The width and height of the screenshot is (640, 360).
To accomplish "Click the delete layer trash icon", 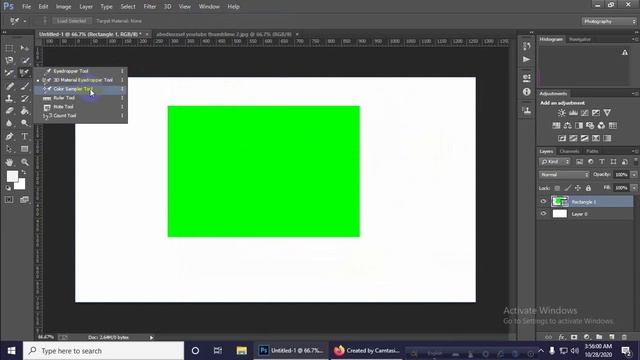I will [x=624, y=337].
